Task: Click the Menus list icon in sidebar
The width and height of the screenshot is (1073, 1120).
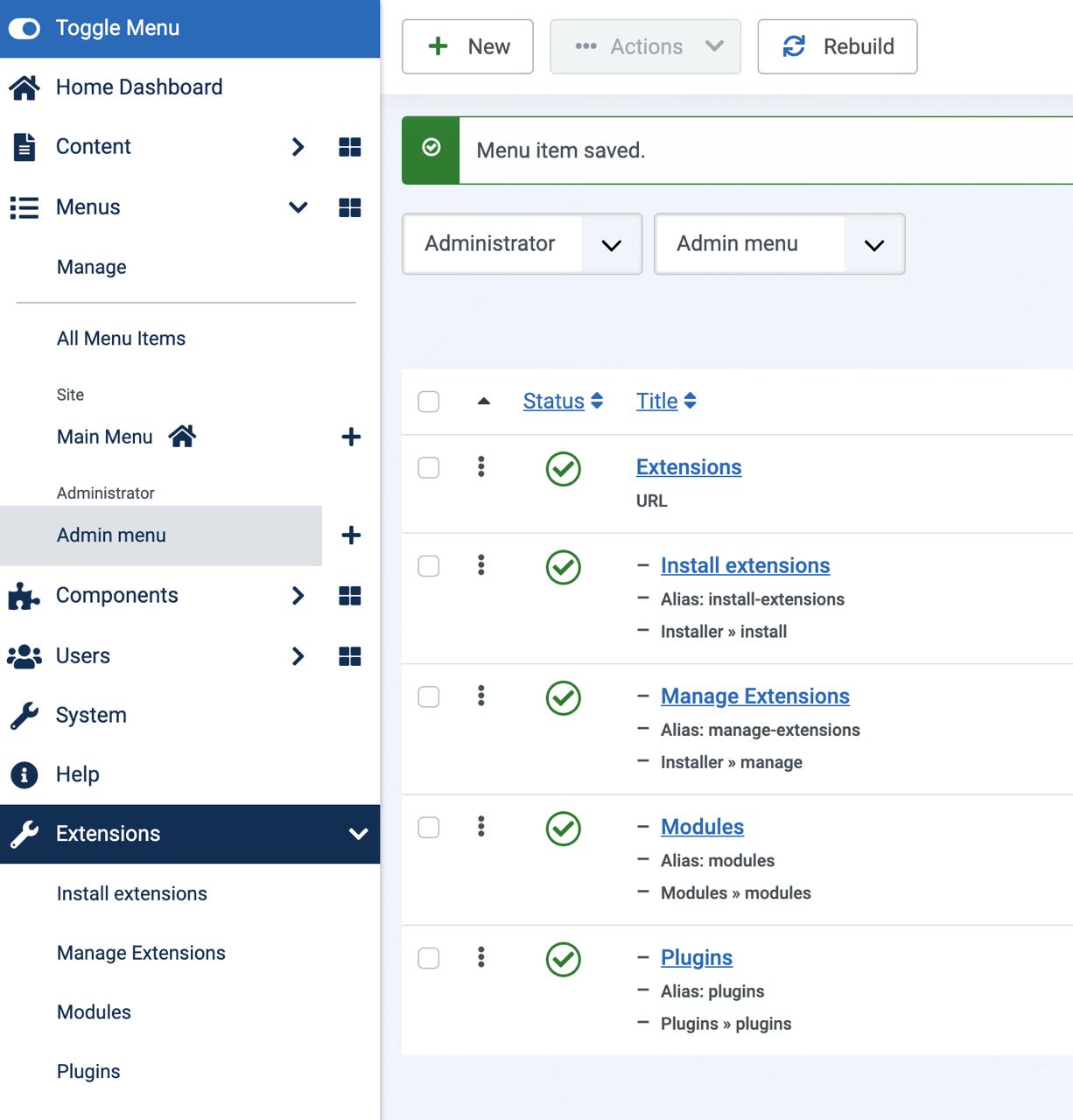Action: tap(25, 207)
